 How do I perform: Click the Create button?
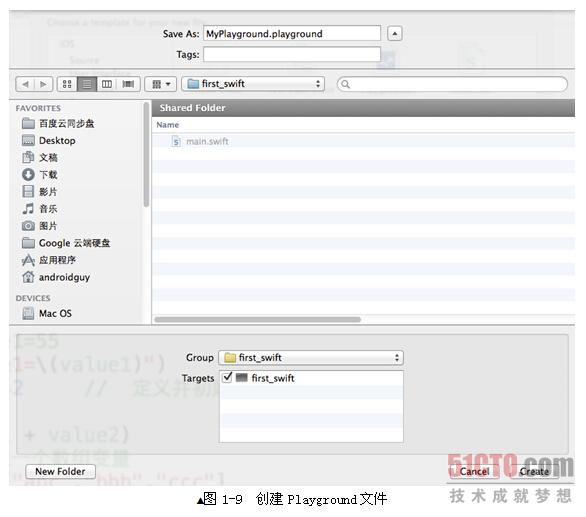pos(534,471)
